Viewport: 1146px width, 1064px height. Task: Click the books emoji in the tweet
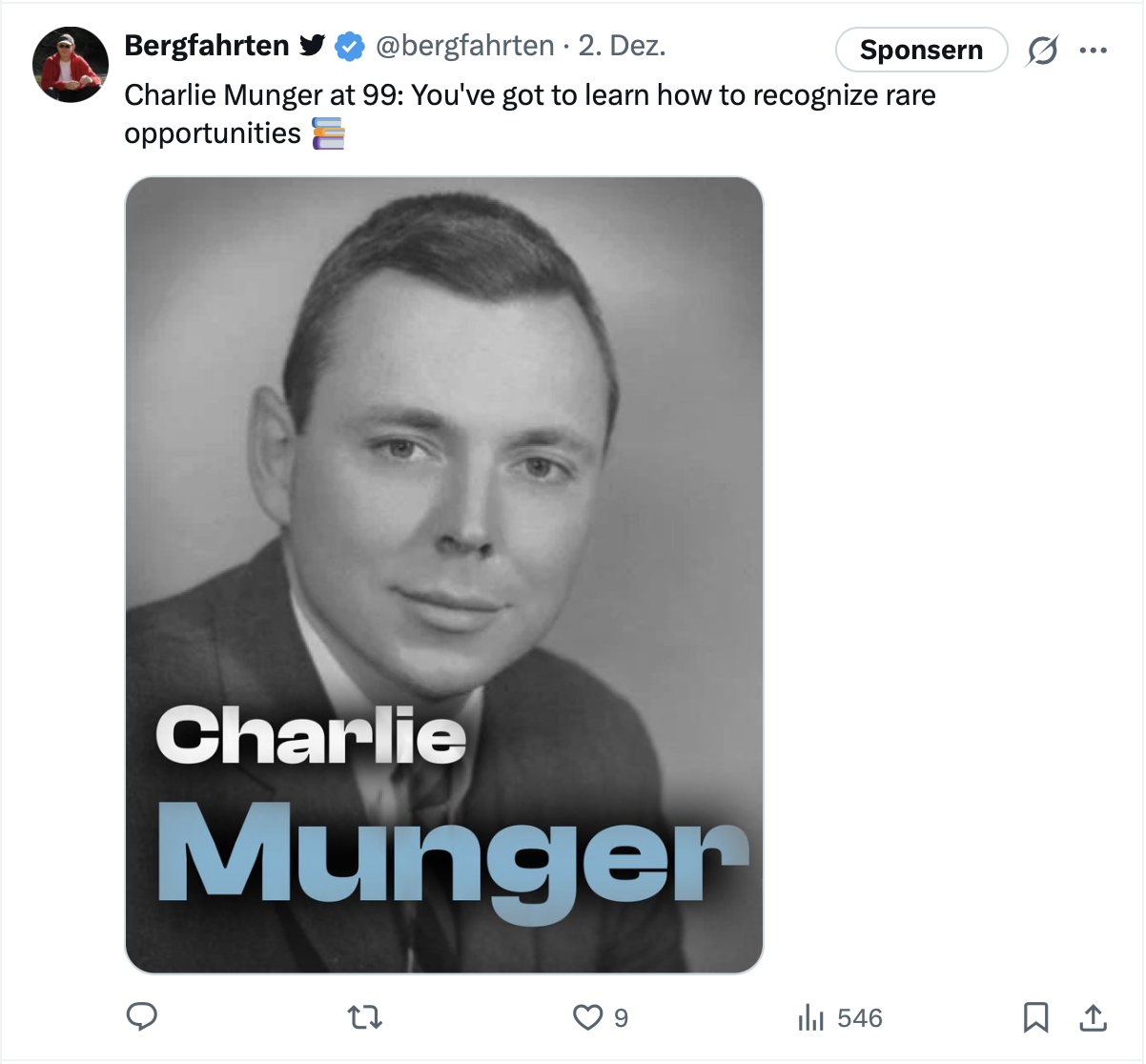(328, 133)
